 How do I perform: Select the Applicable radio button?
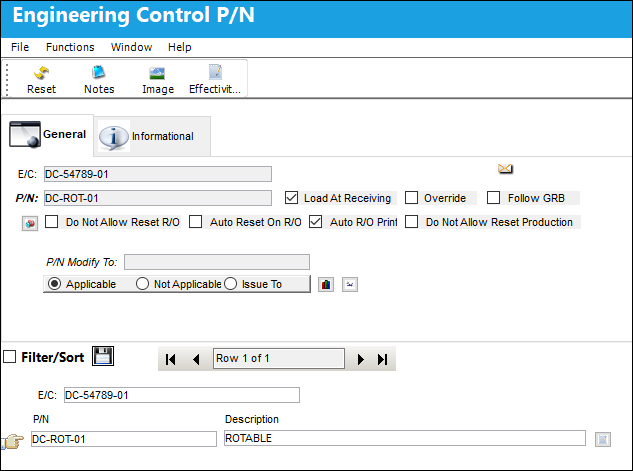(x=54, y=284)
